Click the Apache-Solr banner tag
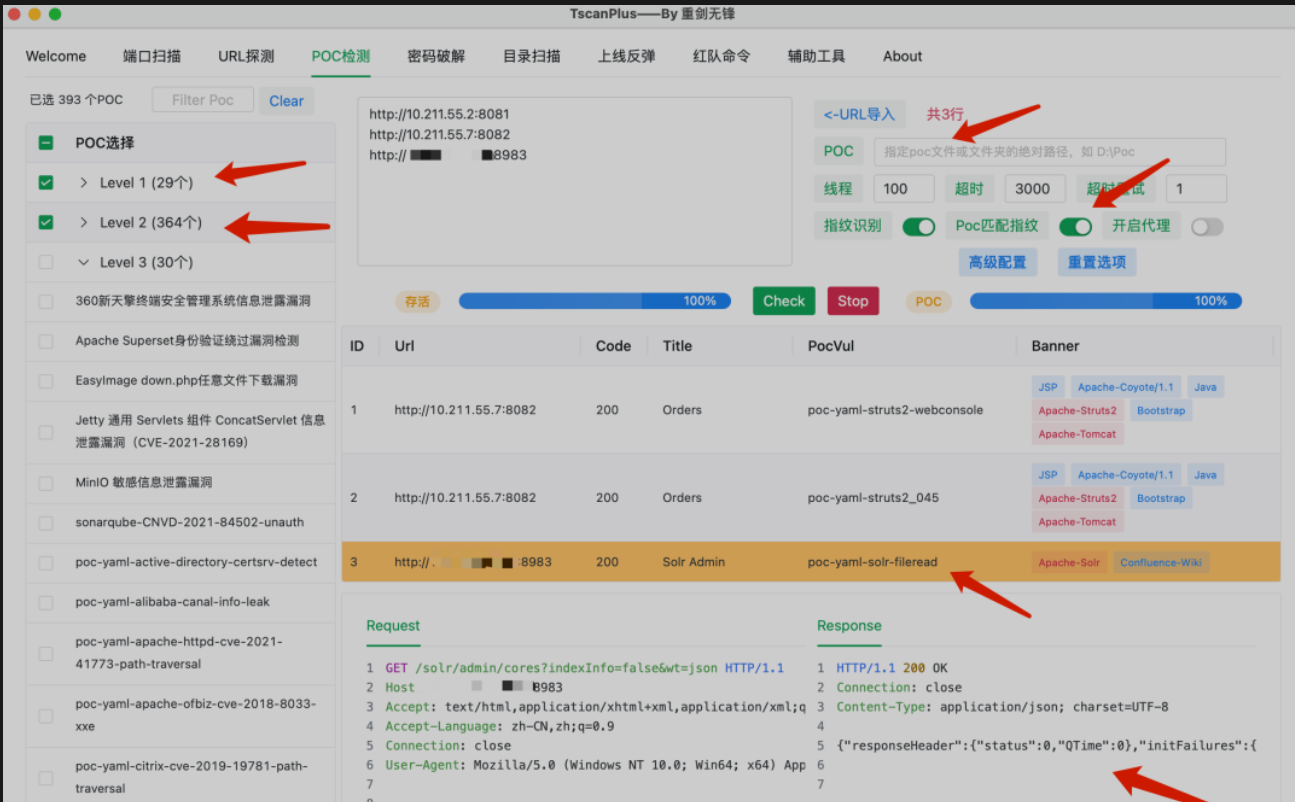The image size is (1295, 802). click(1069, 563)
